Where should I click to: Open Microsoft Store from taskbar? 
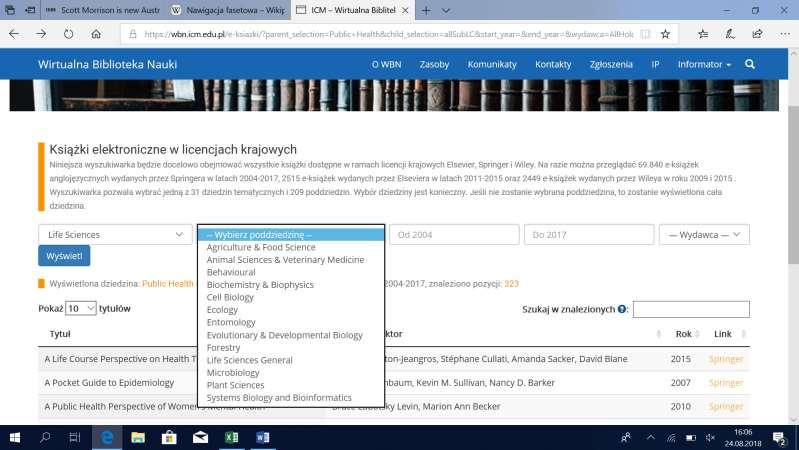pos(169,437)
